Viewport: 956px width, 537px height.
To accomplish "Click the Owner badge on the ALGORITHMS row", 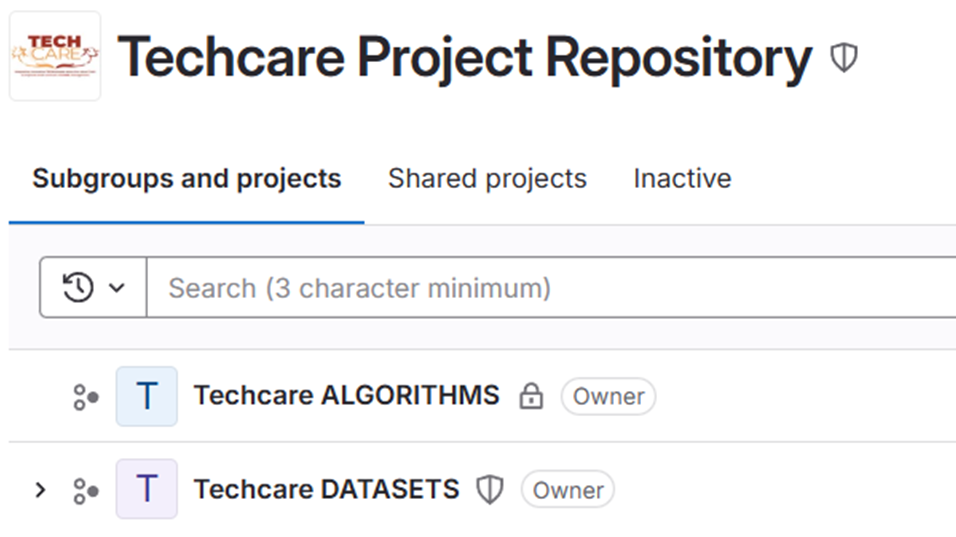I will [x=608, y=397].
